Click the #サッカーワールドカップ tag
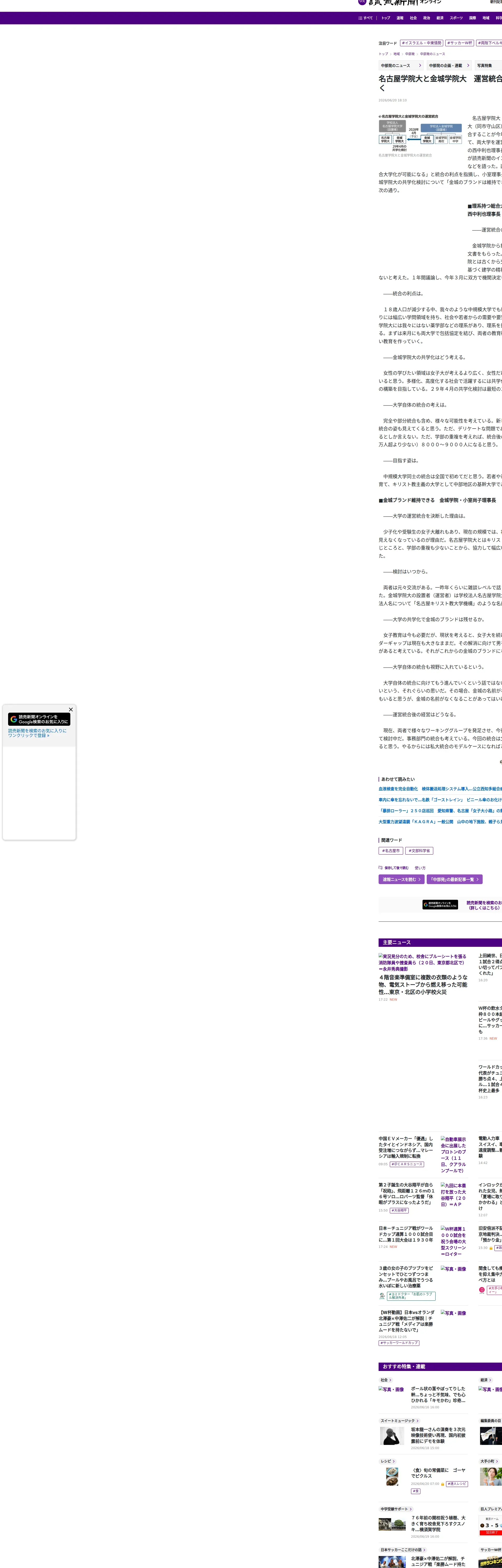 click(399, 1343)
